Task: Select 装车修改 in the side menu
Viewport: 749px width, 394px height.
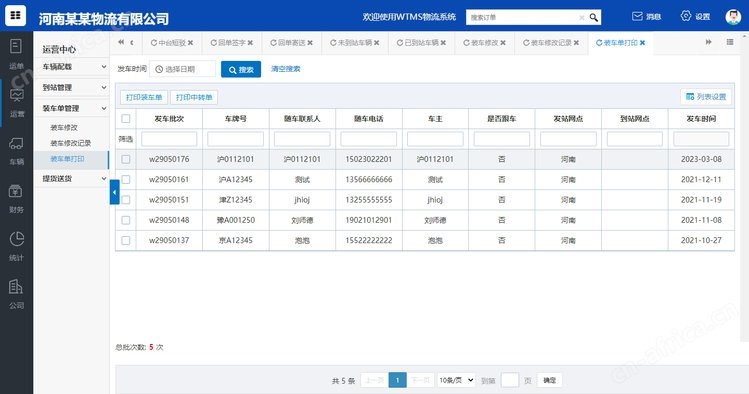Action: pos(64,128)
